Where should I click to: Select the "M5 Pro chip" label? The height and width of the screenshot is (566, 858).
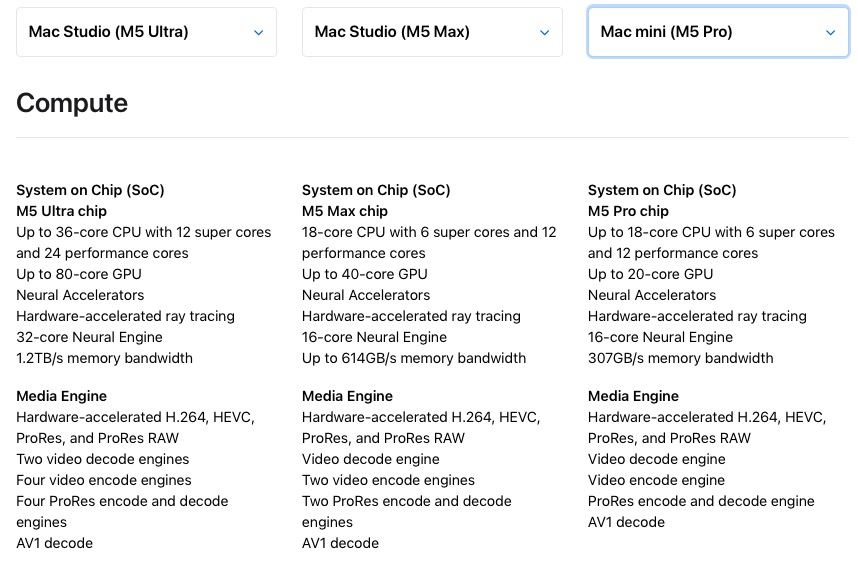pyautogui.click(x=628, y=211)
